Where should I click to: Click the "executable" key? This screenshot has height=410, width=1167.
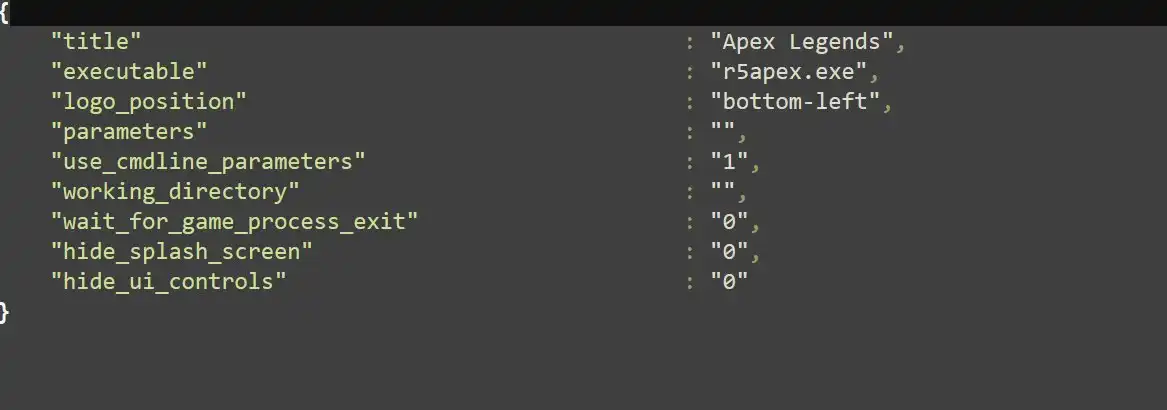click(x=130, y=72)
